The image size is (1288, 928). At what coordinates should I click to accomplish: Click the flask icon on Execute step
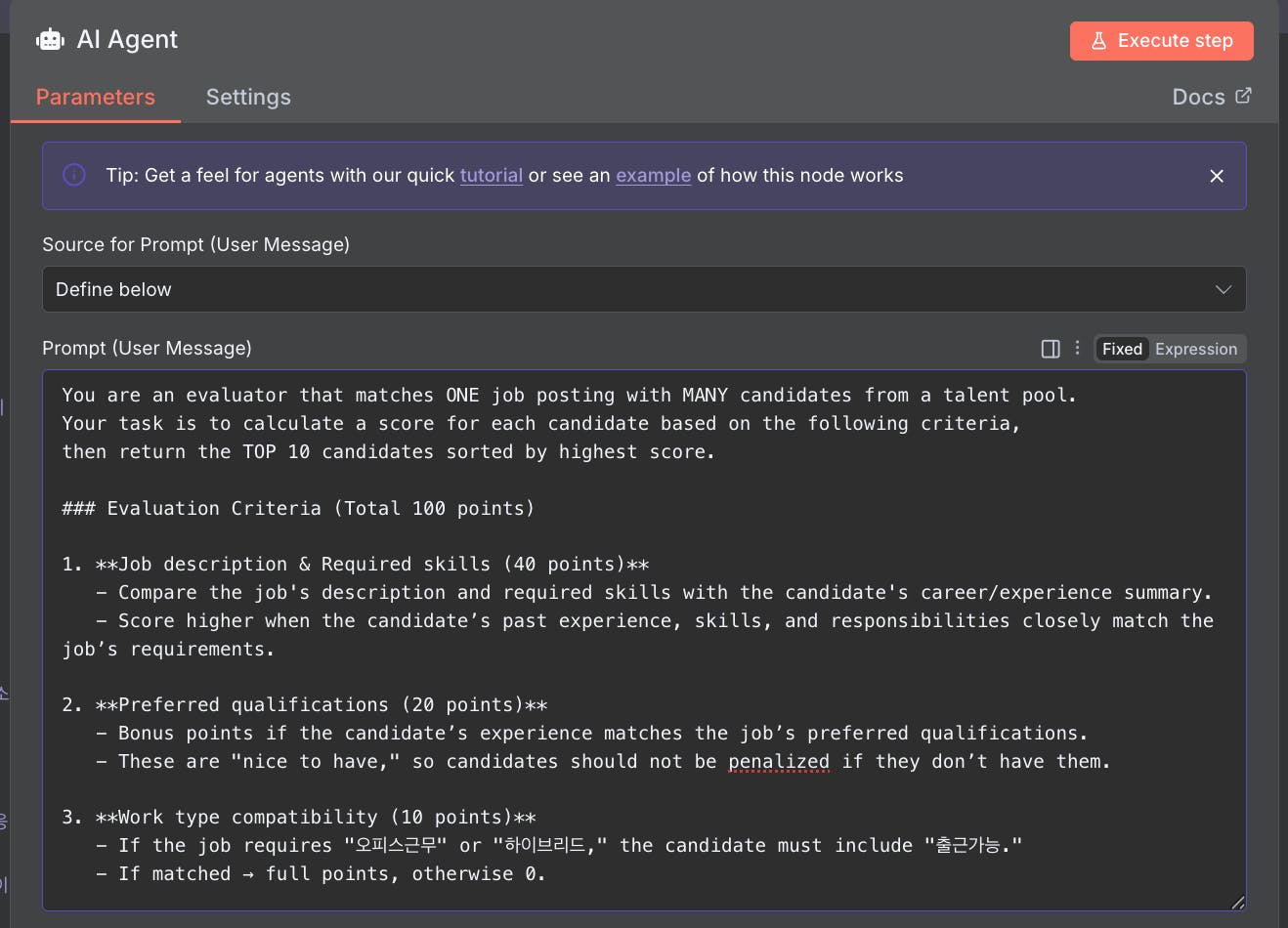pos(1098,41)
